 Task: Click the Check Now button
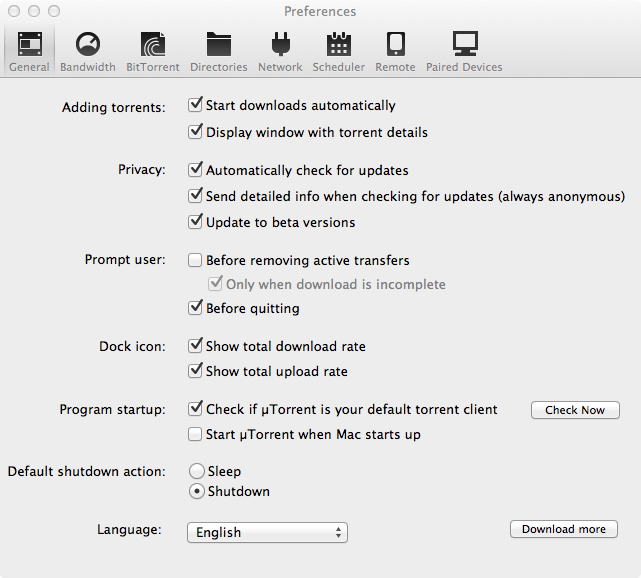[x=575, y=410]
